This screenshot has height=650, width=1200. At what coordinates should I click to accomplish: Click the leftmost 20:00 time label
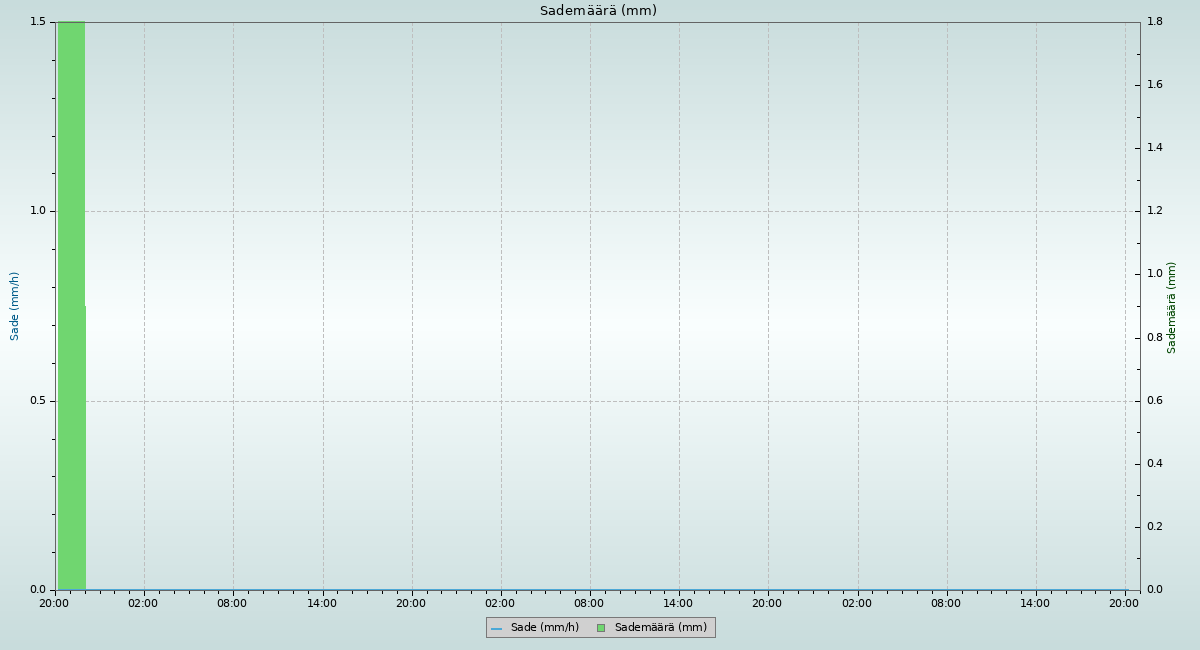click(54, 603)
